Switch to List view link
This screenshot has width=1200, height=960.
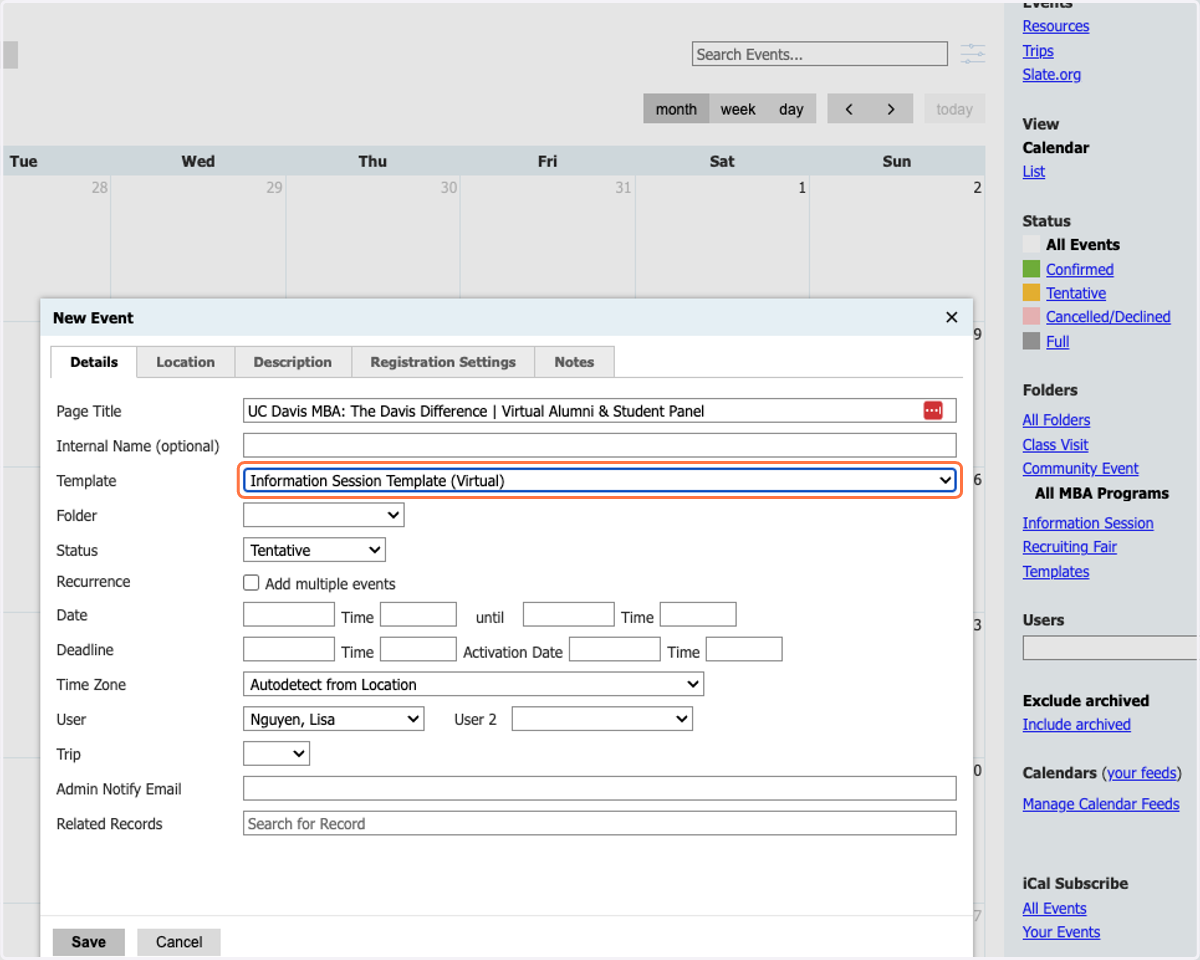coord(1033,172)
